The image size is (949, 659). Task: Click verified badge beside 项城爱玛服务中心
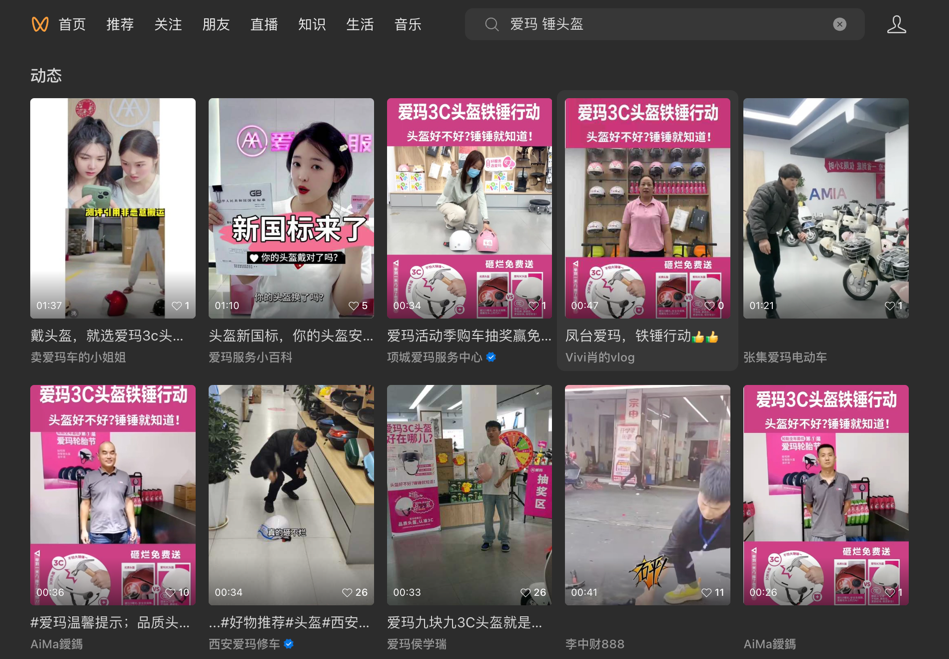coord(491,357)
